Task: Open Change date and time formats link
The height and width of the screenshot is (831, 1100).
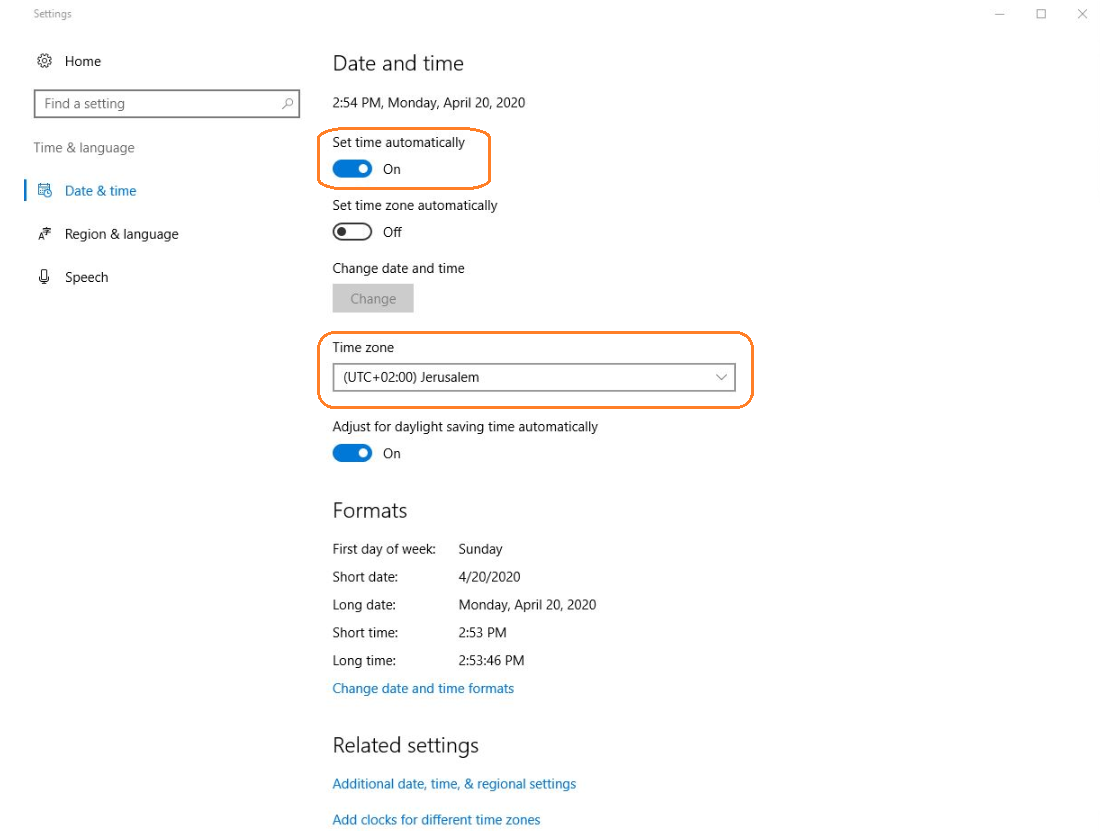Action: pyautogui.click(x=423, y=689)
